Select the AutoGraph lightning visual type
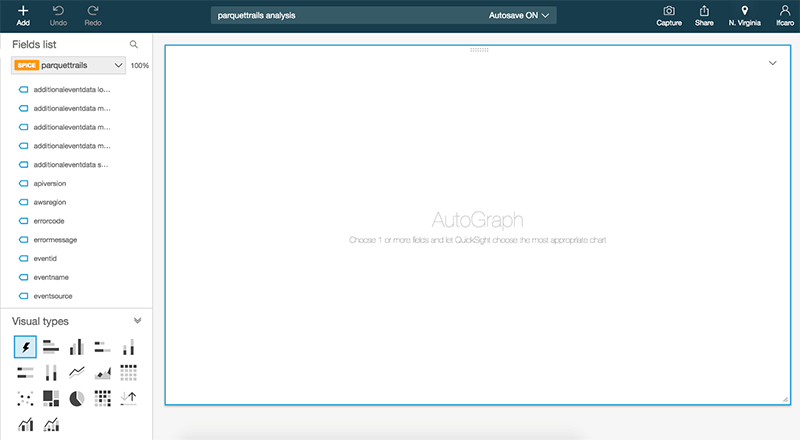Viewport: 800px width, 440px height. click(25, 347)
